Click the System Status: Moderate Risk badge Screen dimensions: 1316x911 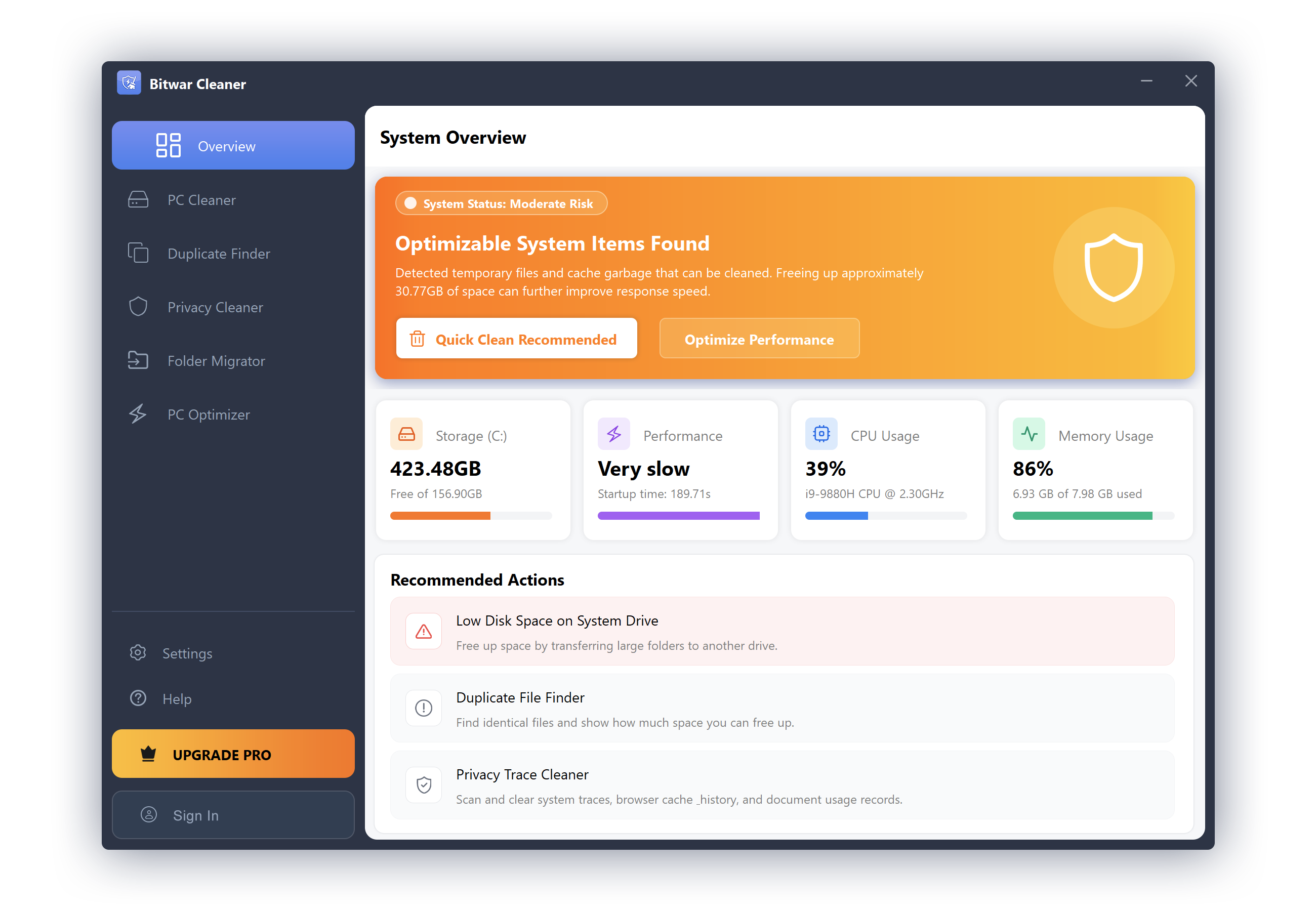coord(501,203)
